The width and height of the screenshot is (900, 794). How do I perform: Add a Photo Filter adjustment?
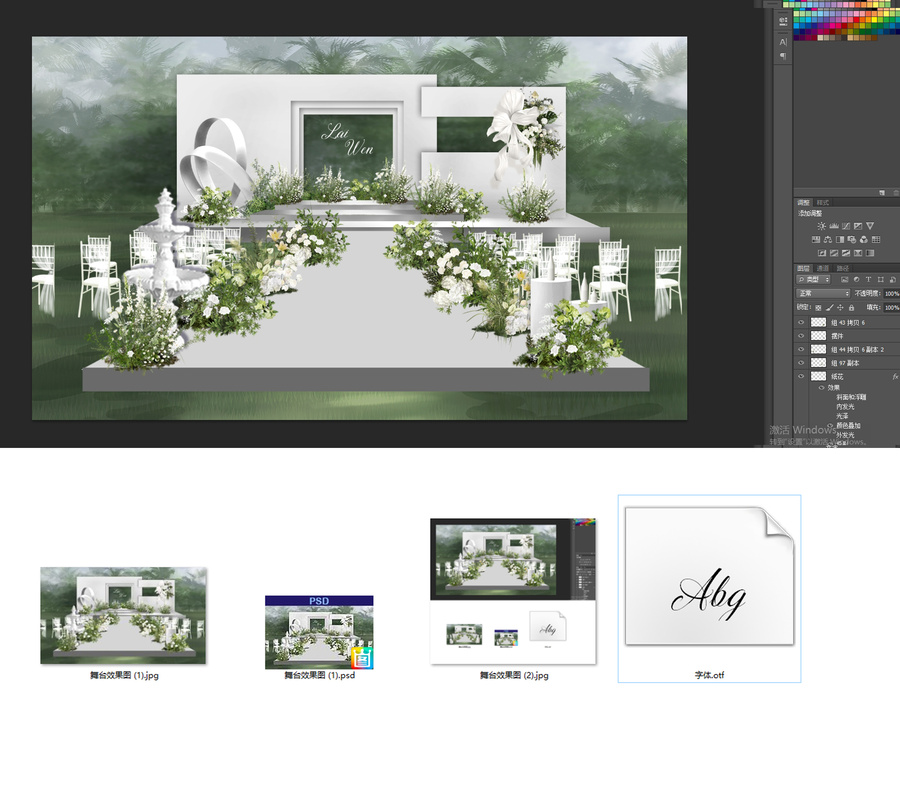pos(852,239)
